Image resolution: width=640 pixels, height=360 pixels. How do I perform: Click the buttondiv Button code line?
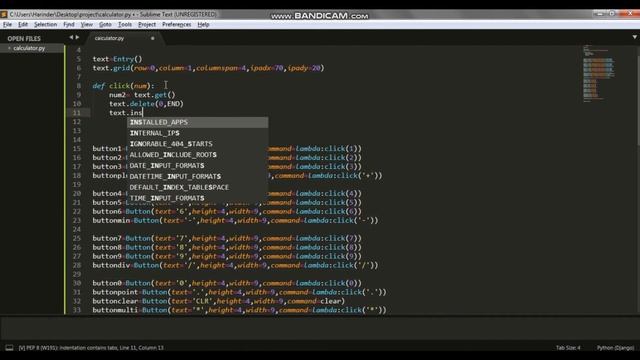[235, 265]
